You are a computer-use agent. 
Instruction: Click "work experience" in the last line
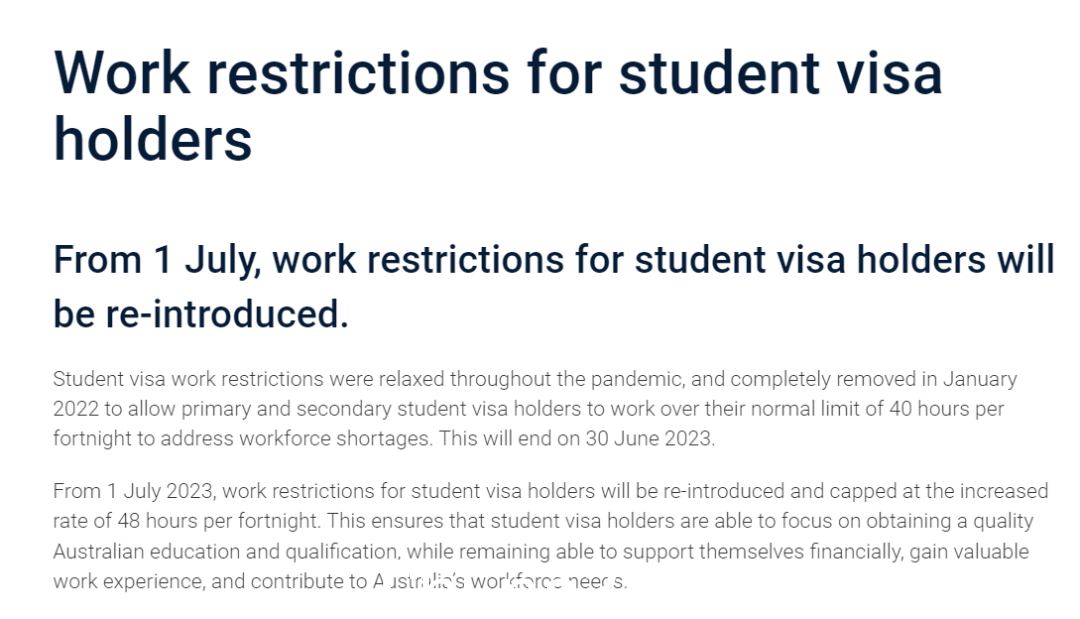[128, 581]
